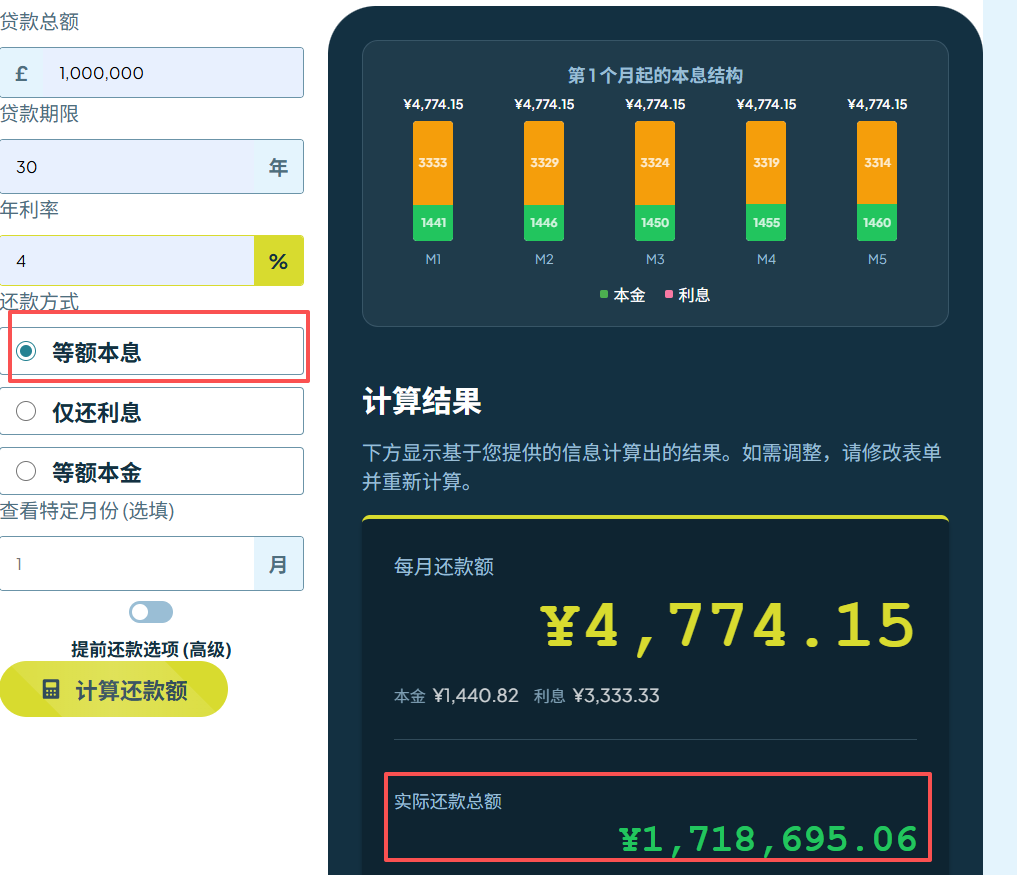Click the loan term field showing 30

pos(120,166)
